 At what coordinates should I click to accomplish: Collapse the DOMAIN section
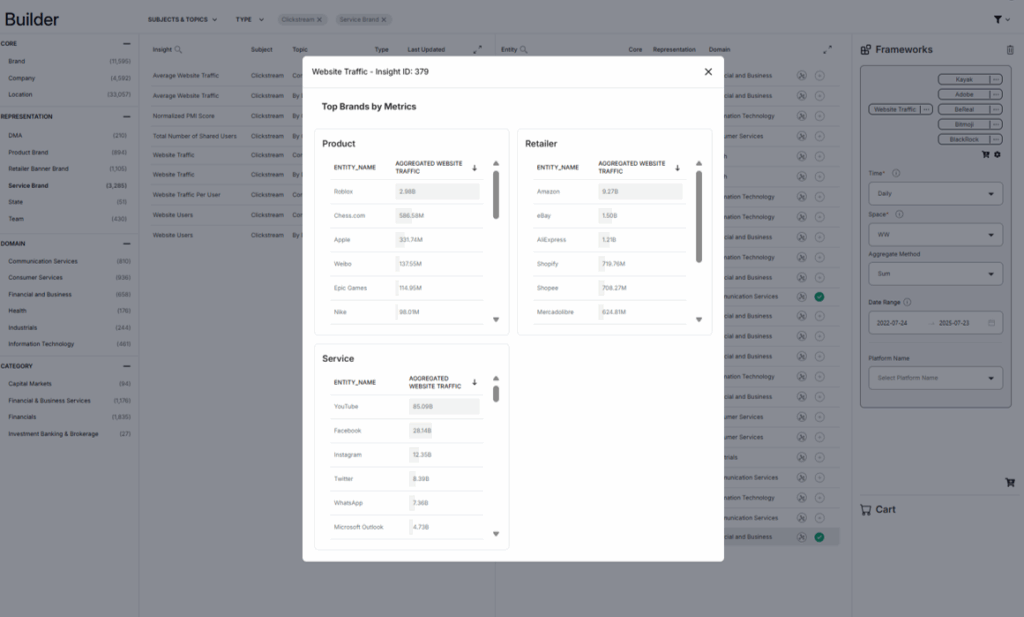[127, 244]
